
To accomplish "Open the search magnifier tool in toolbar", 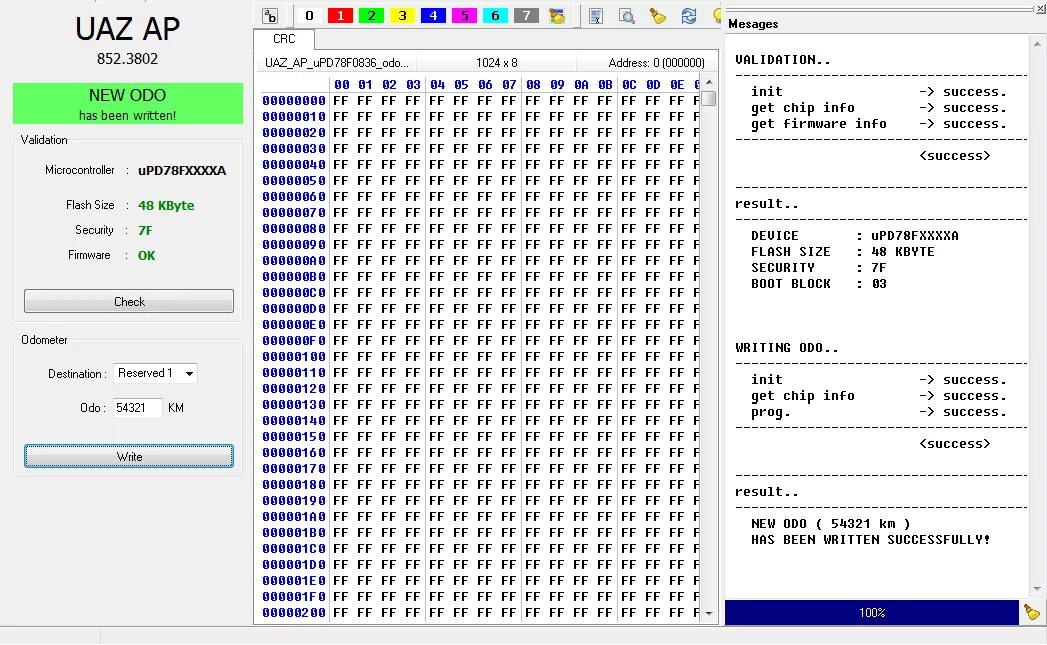I will pyautogui.click(x=626, y=15).
